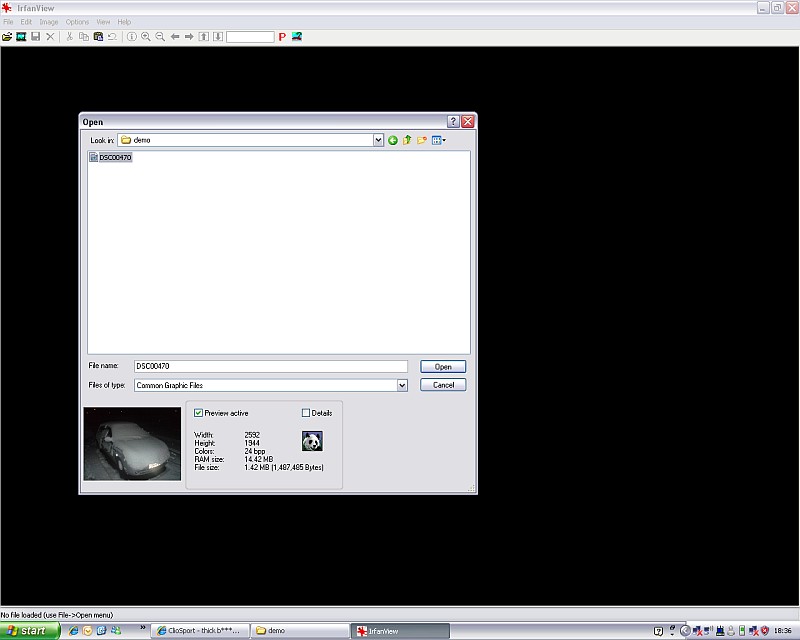Click the dialog Help question mark

453,121
